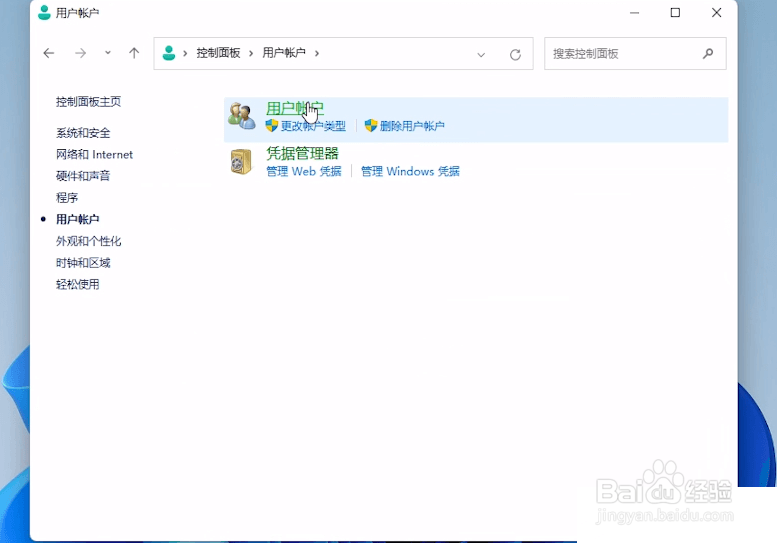Click the title bar user account icon
Viewport: 777px width, 543px height.
[44, 12]
